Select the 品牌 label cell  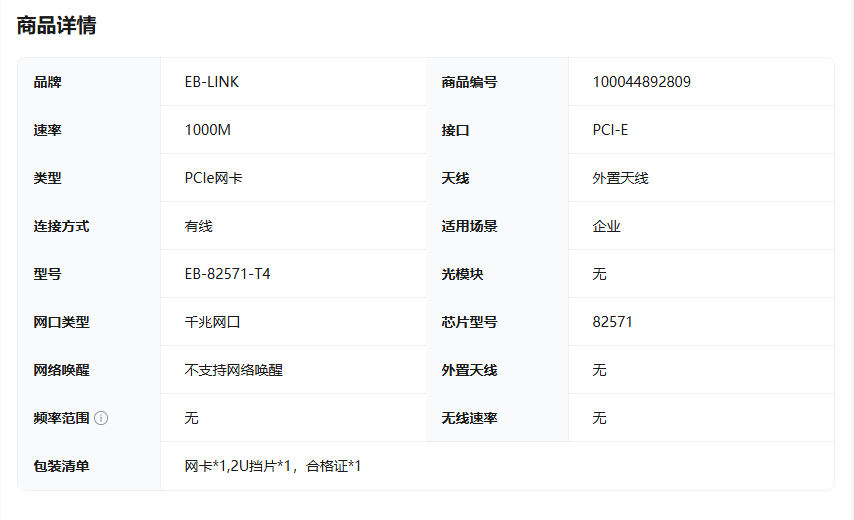pos(89,82)
